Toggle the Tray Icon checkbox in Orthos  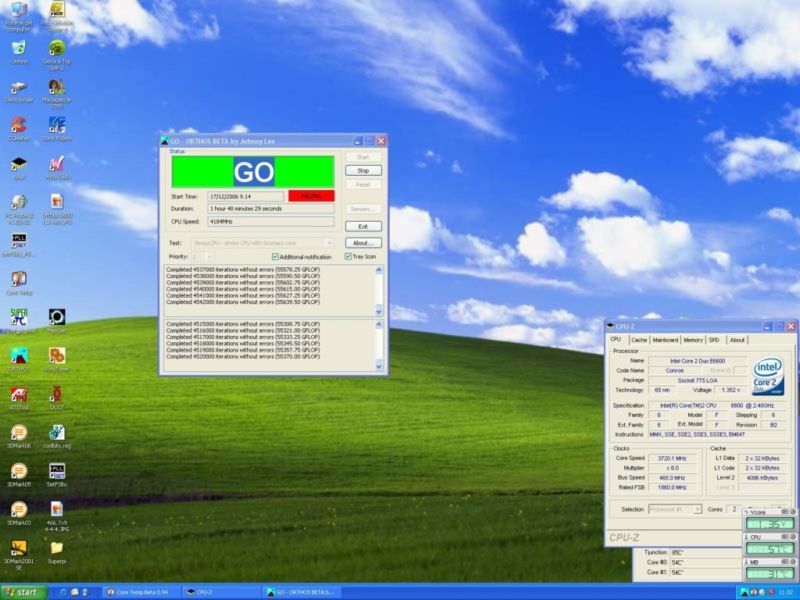pos(348,257)
